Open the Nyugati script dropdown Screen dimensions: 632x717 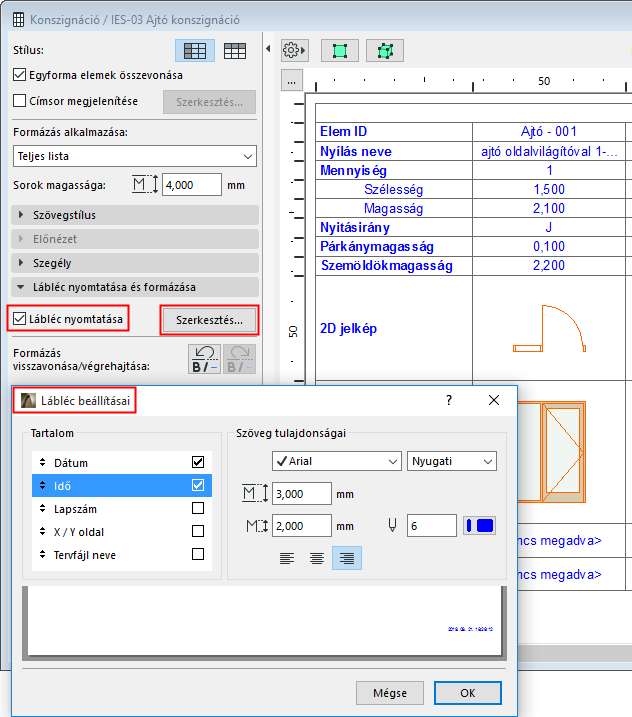(x=452, y=461)
